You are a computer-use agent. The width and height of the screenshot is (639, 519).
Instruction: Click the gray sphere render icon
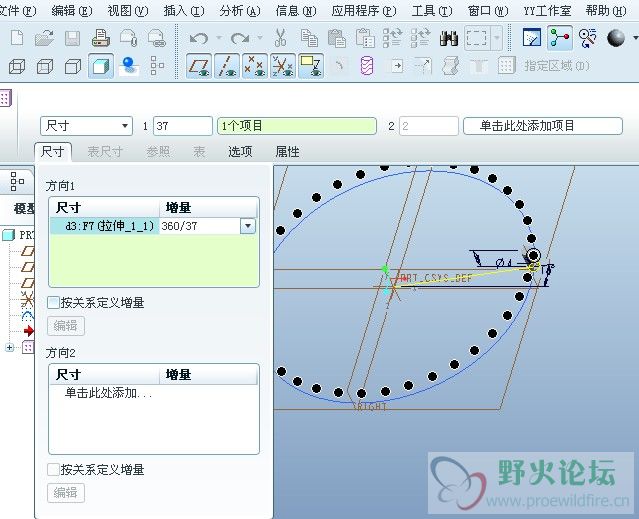click(x=616, y=38)
